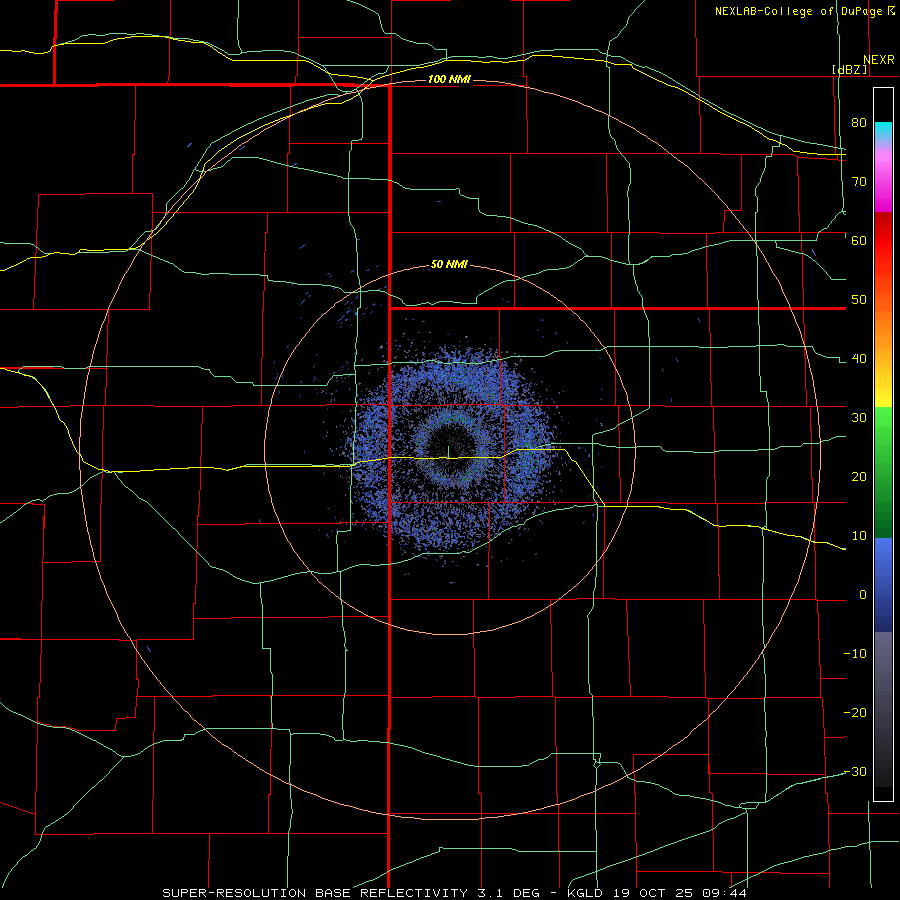Click the 100 NMI range ring label
This screenshot has height=900, width=900.
coord(449,79)
